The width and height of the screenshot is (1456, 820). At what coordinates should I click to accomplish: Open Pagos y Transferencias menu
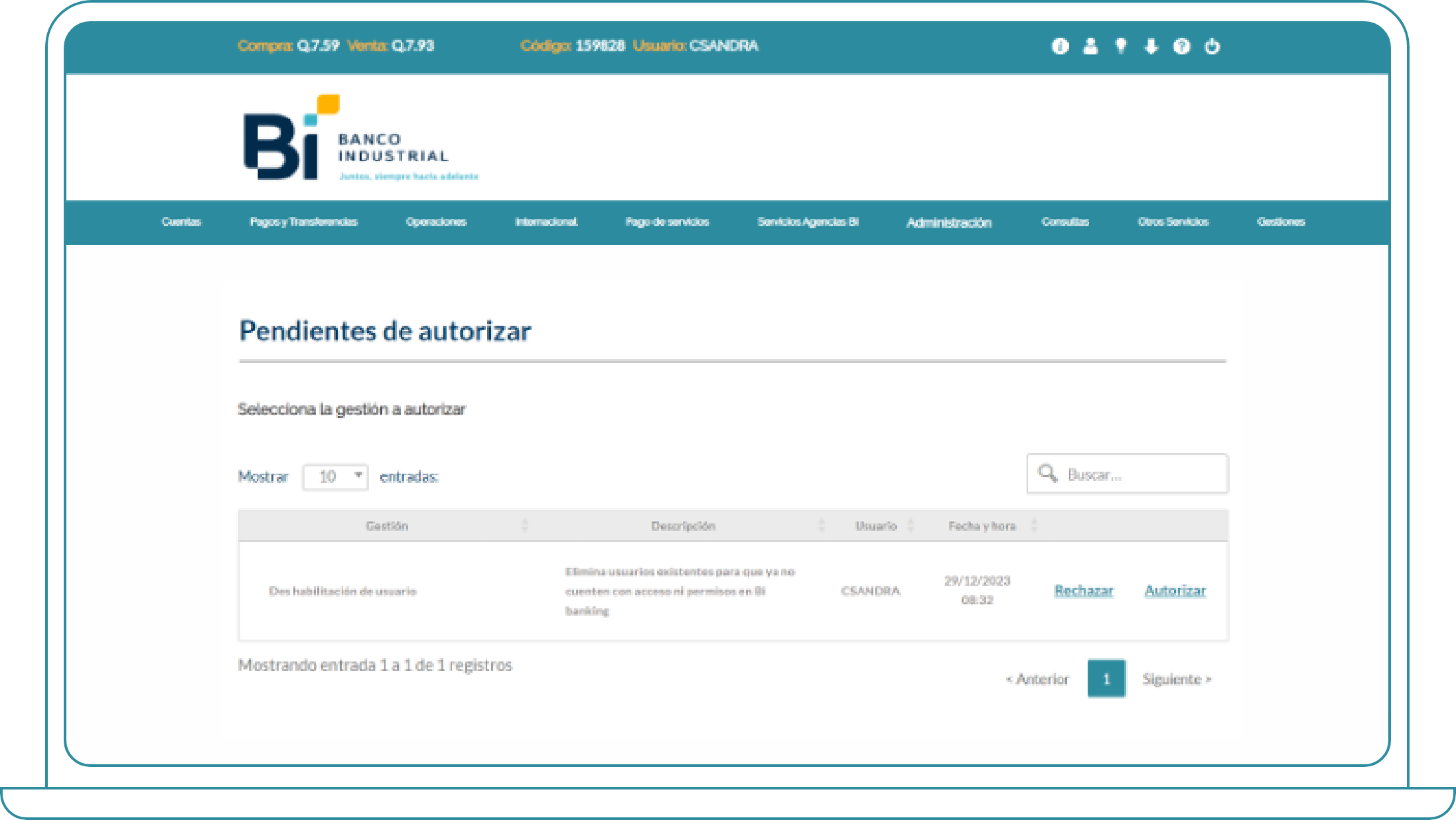pyautogui.click(x=303, y=222)
